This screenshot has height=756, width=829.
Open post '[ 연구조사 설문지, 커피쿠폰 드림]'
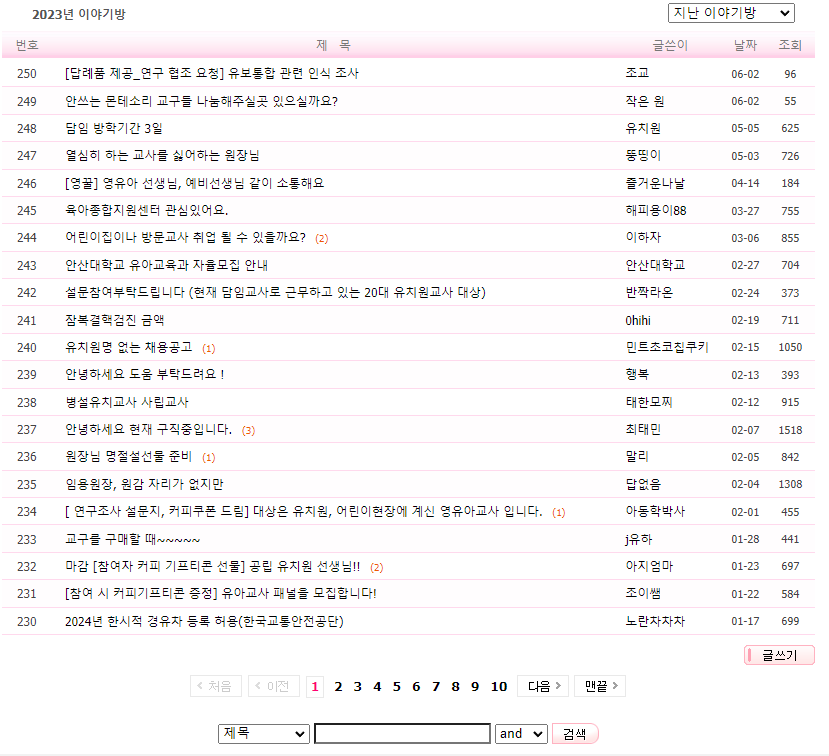click(x=304, y=511)
